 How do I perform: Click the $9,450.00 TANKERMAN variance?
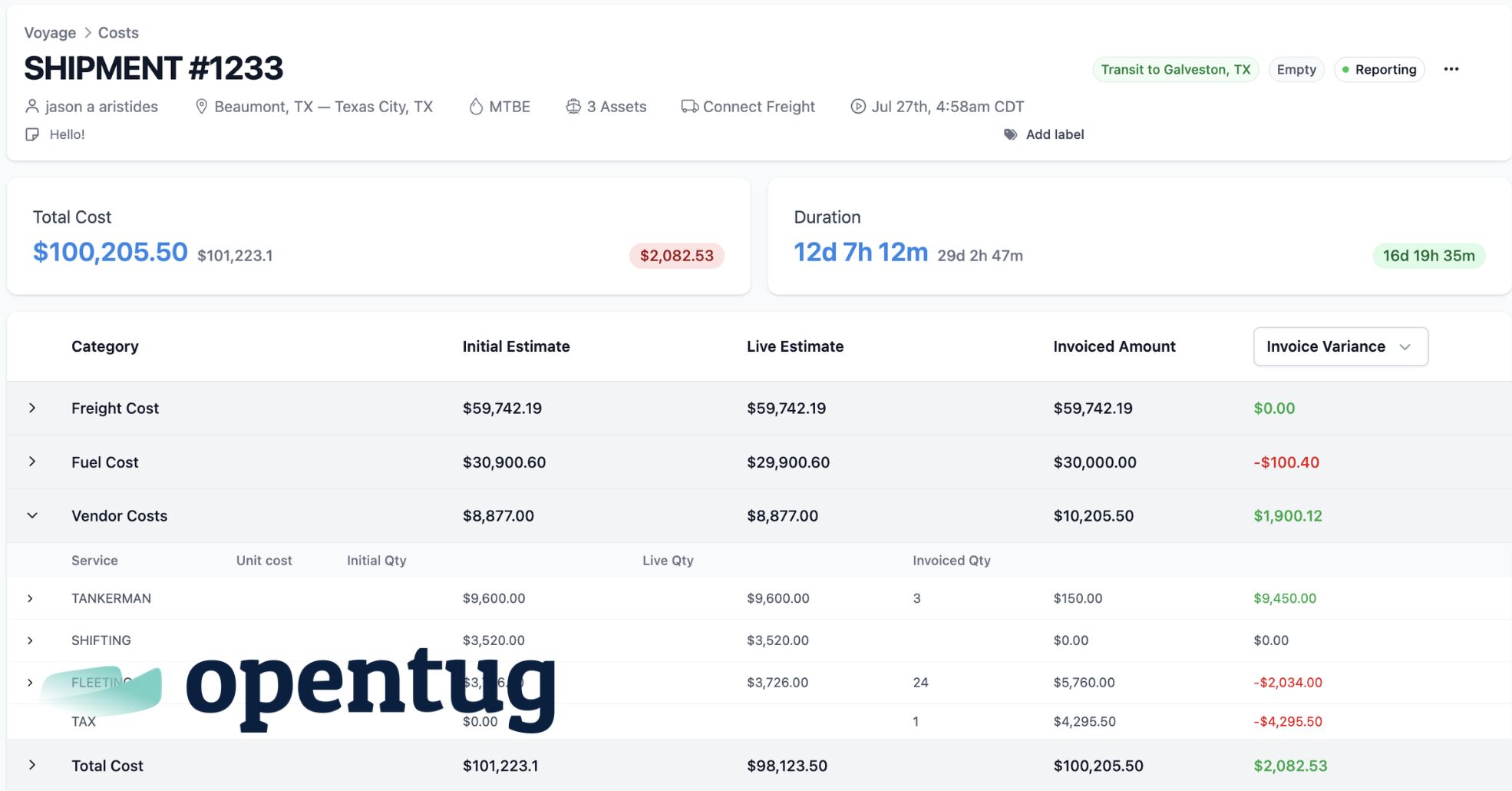[x=1285, y=598]
